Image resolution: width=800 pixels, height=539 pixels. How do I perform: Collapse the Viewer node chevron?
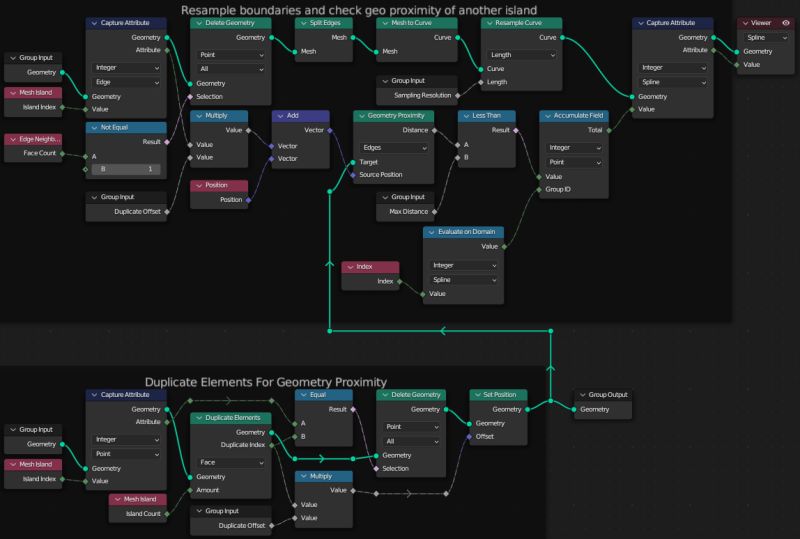[x=745, y=23]
